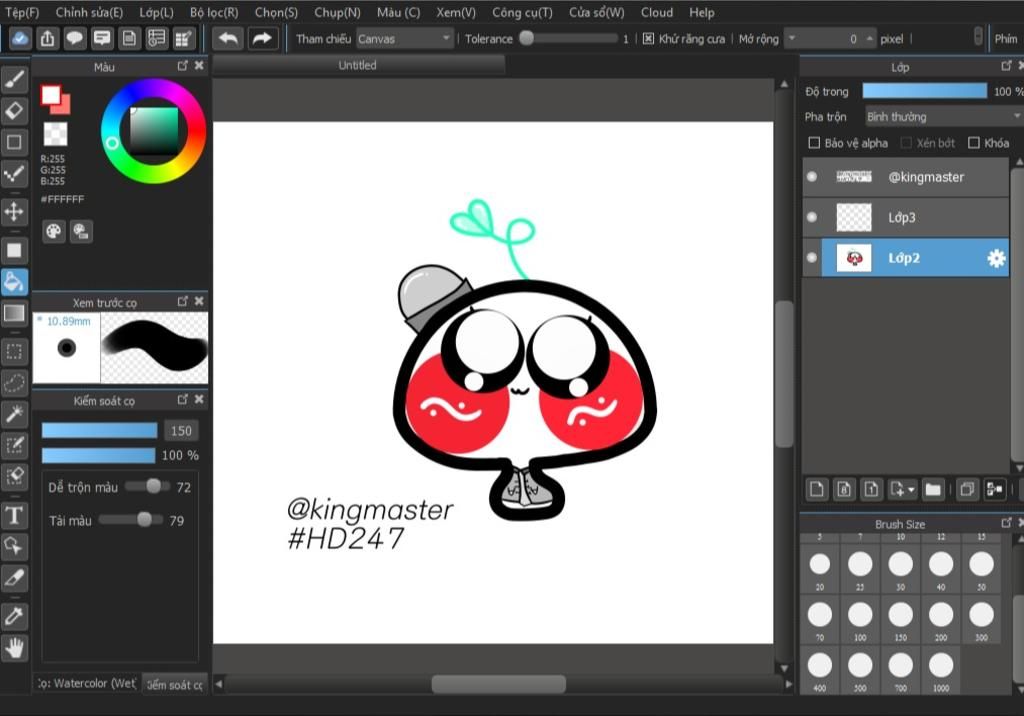
Task: Select the @kingmaster layer row
Action: [x=905, y=177]
